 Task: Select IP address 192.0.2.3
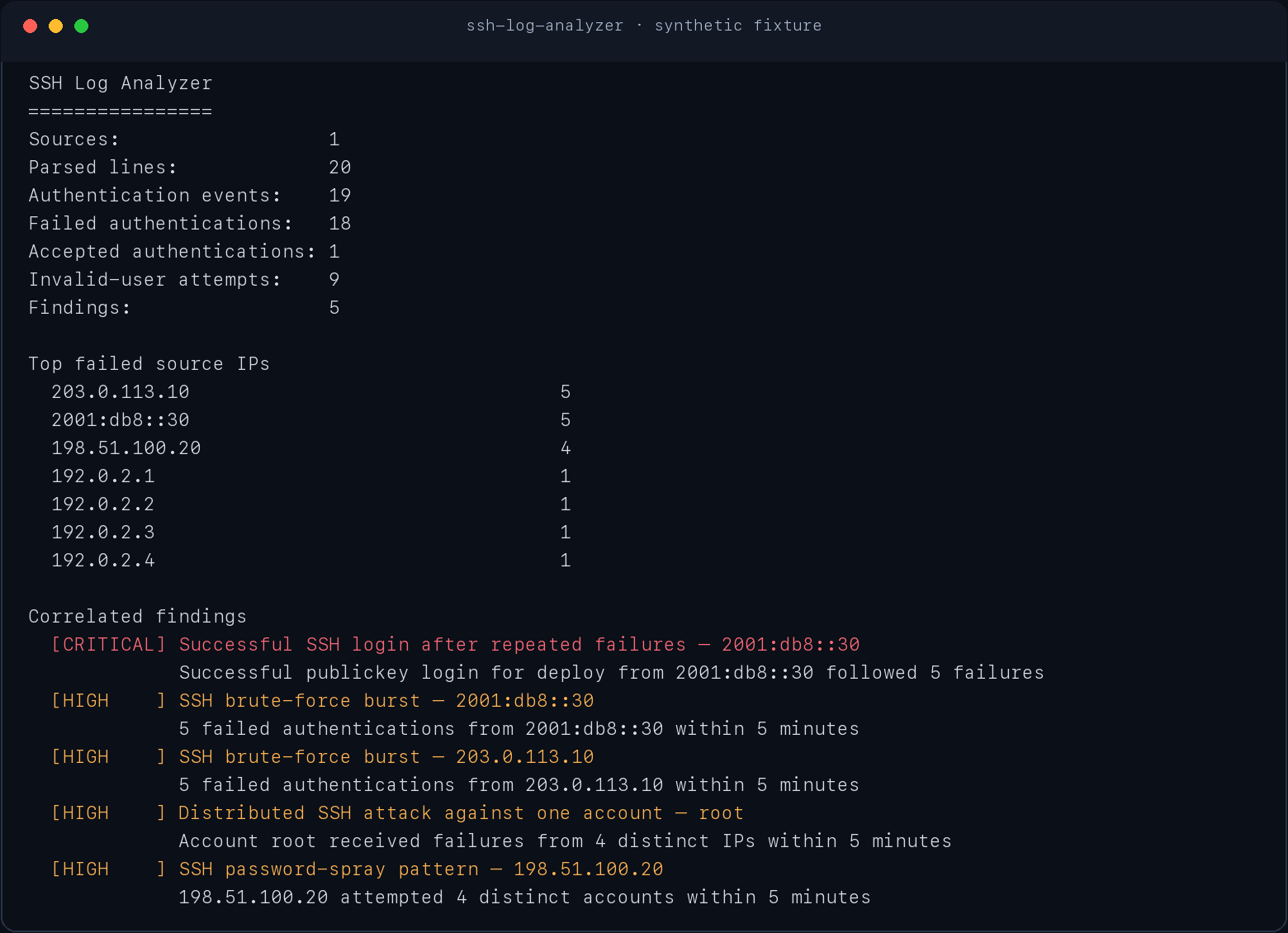103,533
